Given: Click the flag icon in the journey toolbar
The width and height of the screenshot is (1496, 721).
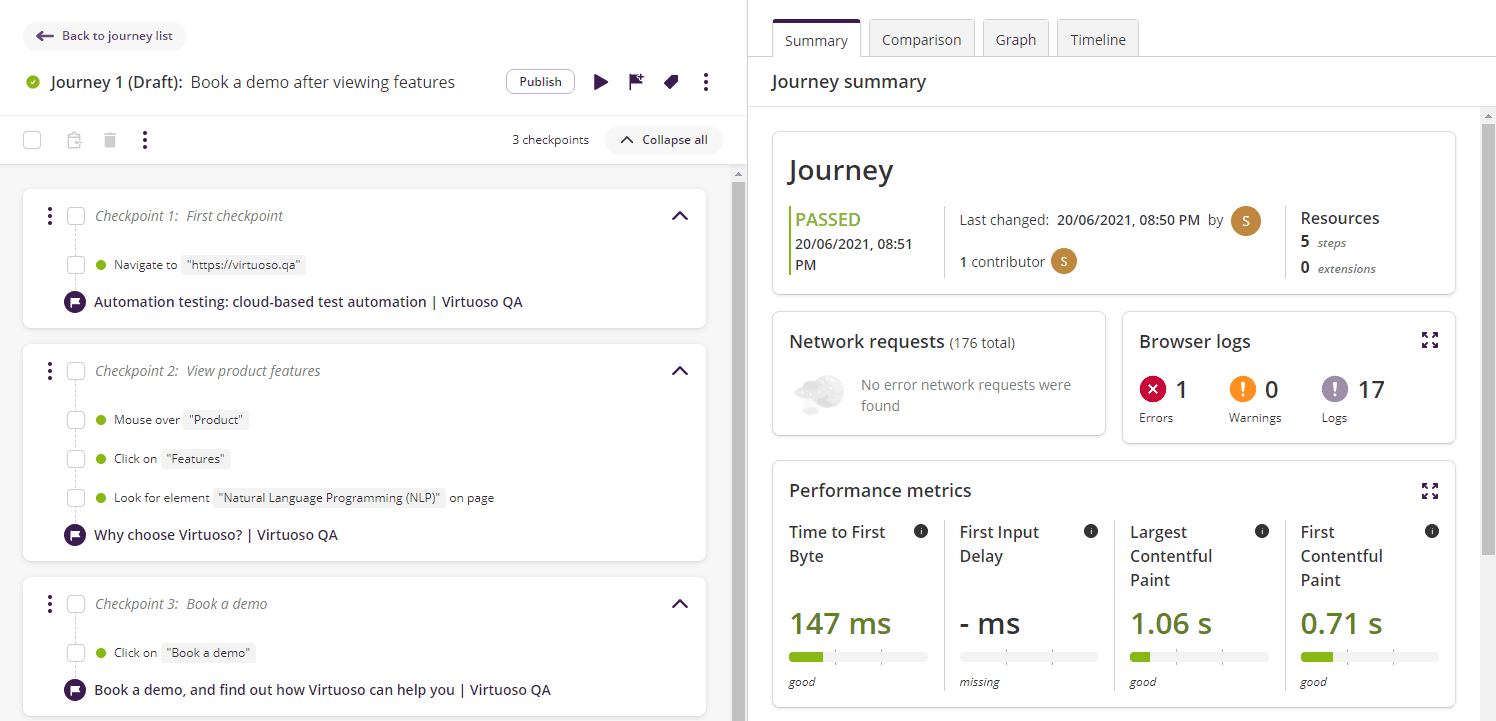Looking at the screenshot, I should coord(636,82).
